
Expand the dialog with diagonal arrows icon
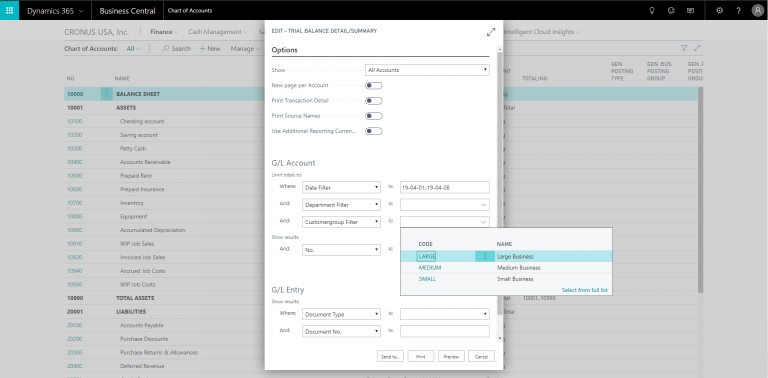pos(491,32)
